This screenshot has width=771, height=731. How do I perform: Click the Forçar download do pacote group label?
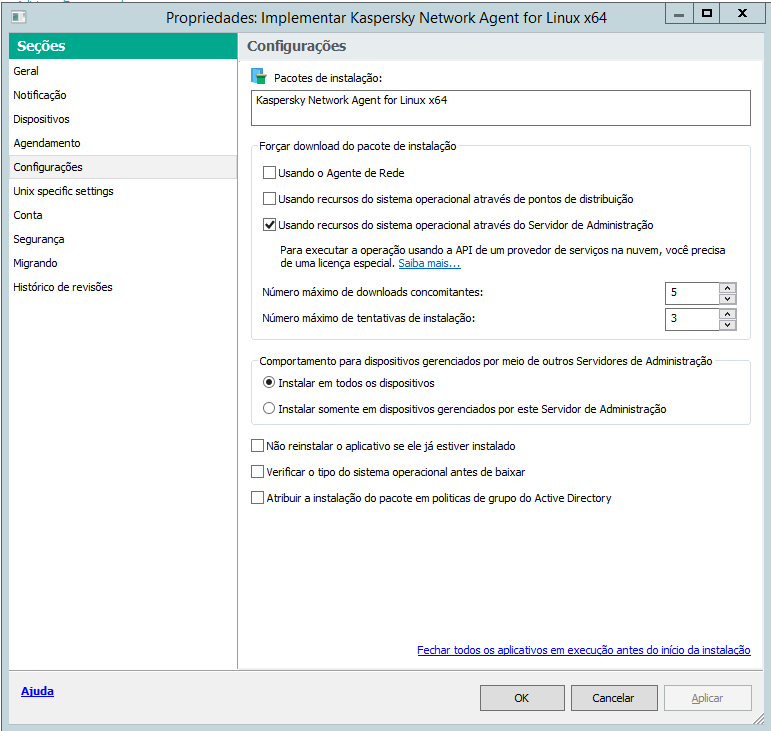click(x=357, y=146)
